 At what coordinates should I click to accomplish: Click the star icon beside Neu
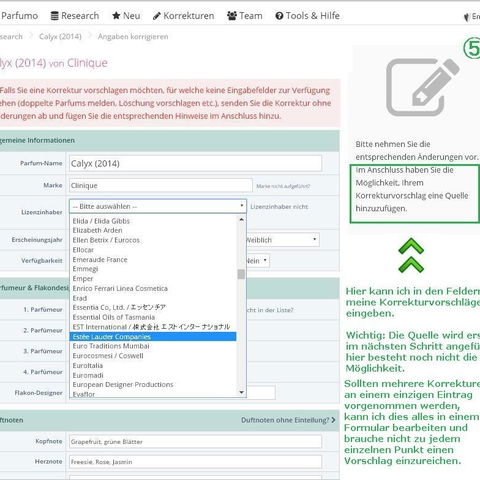pyautogui.click(x=116, y=16)
